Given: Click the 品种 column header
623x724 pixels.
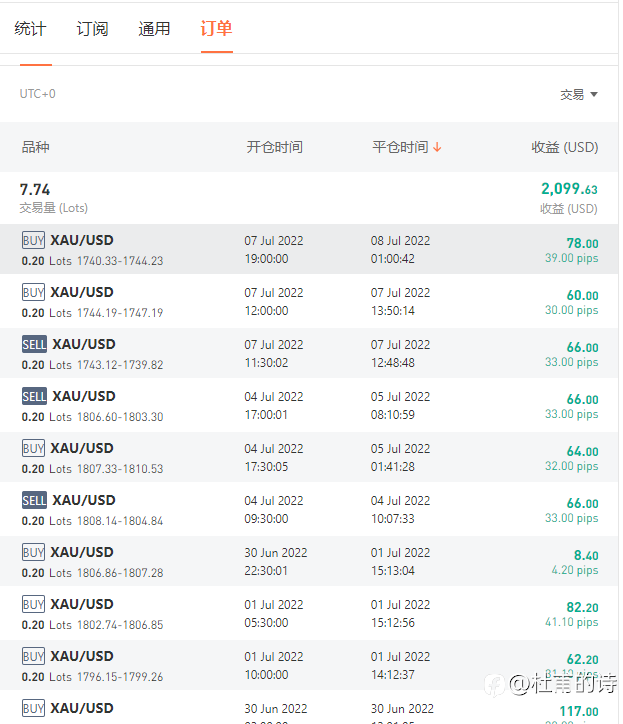Looking at the screenshot, I should coord(35,148).
